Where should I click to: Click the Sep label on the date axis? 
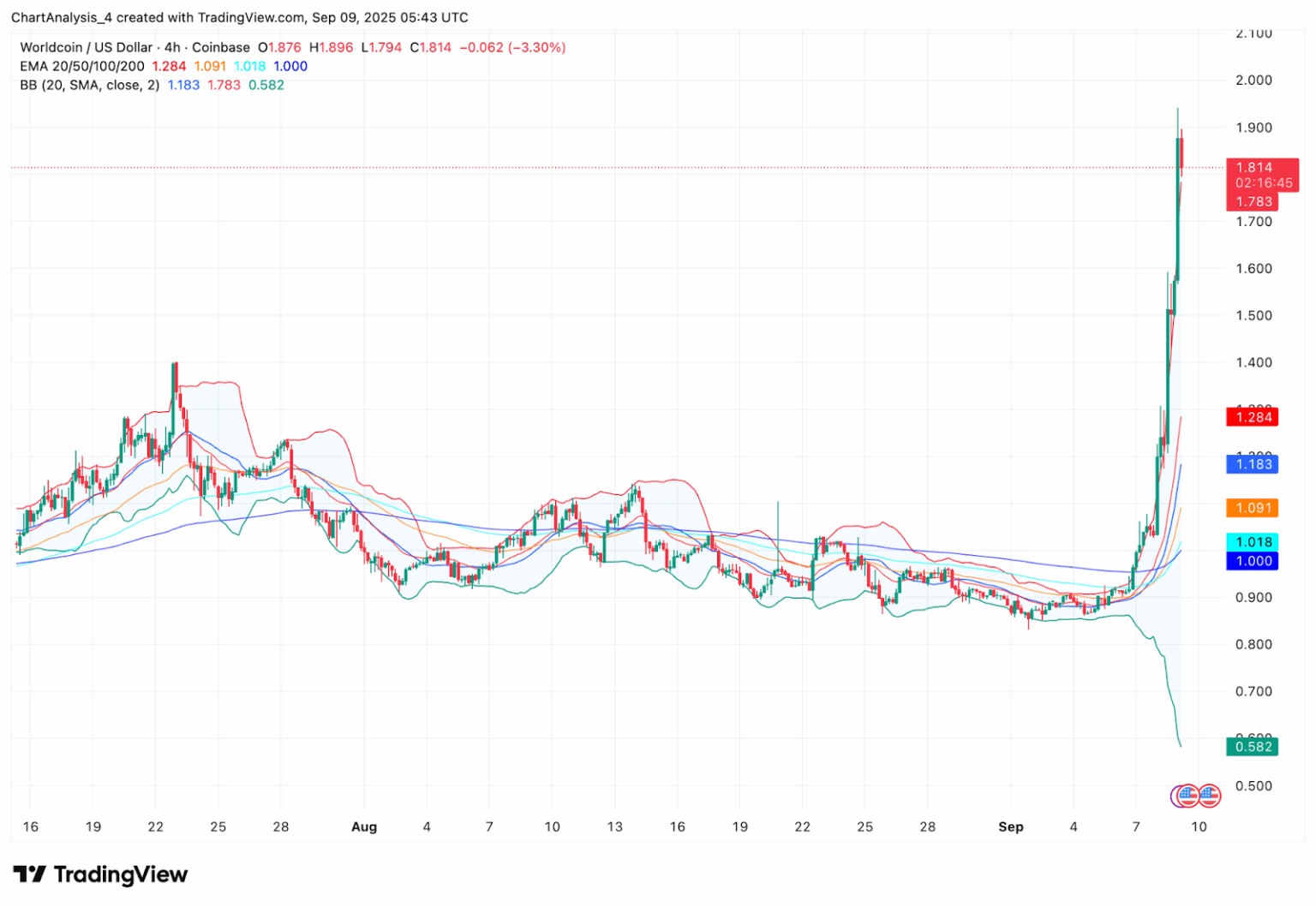(1011, 827)
